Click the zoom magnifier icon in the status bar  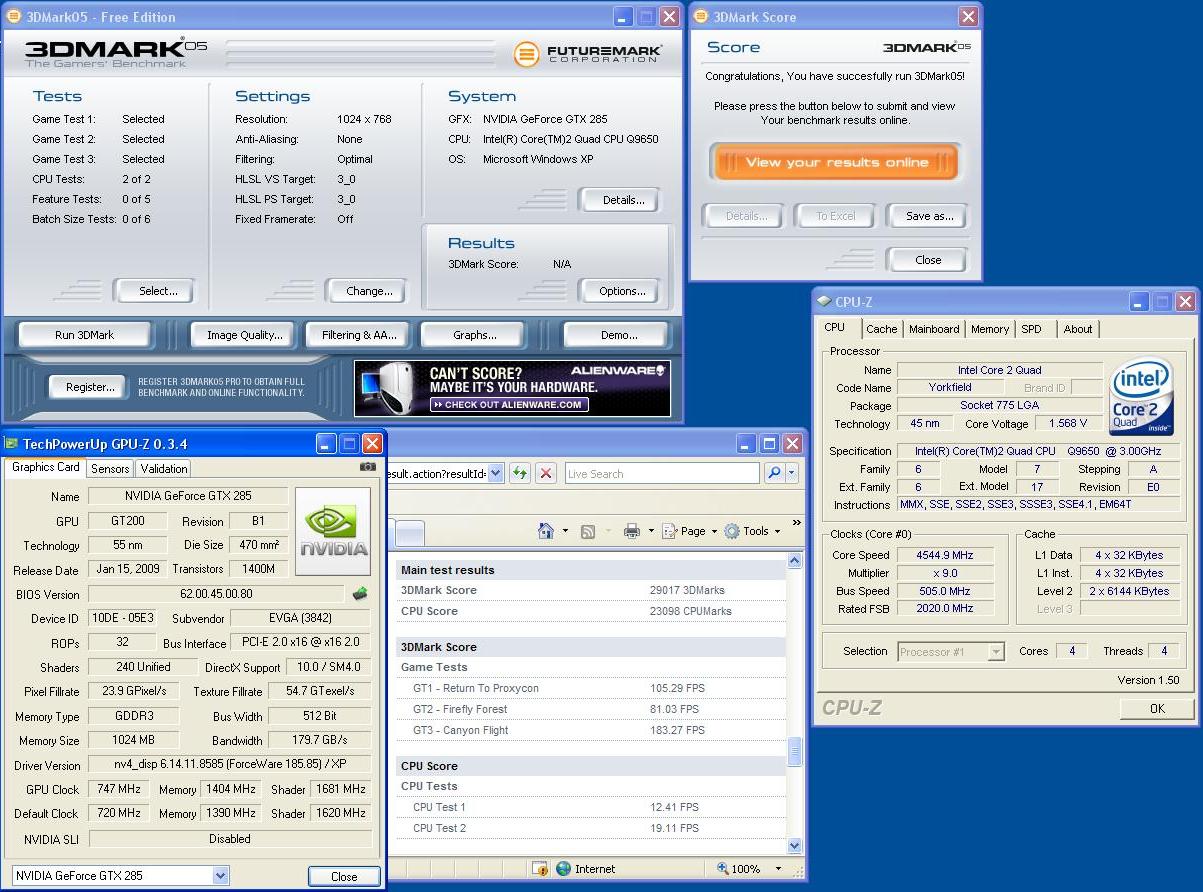tap(723, 869)
